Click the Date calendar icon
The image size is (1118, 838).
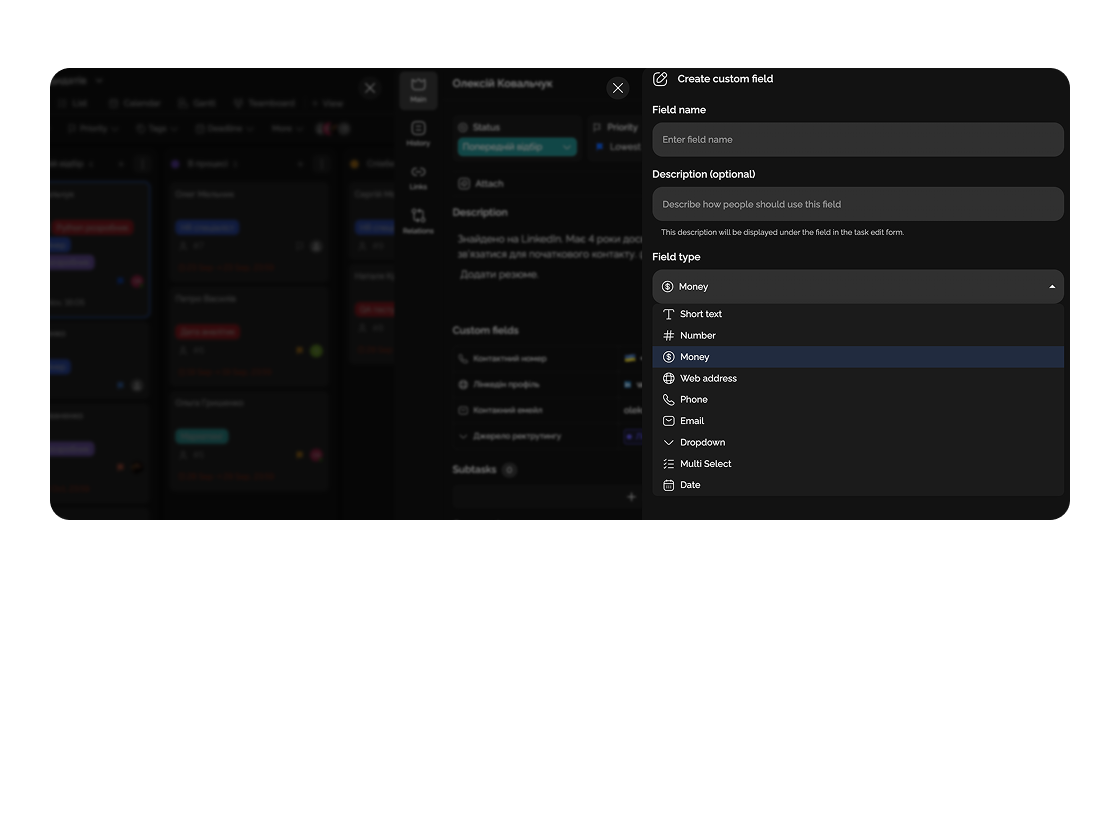[x=669, y=485]
